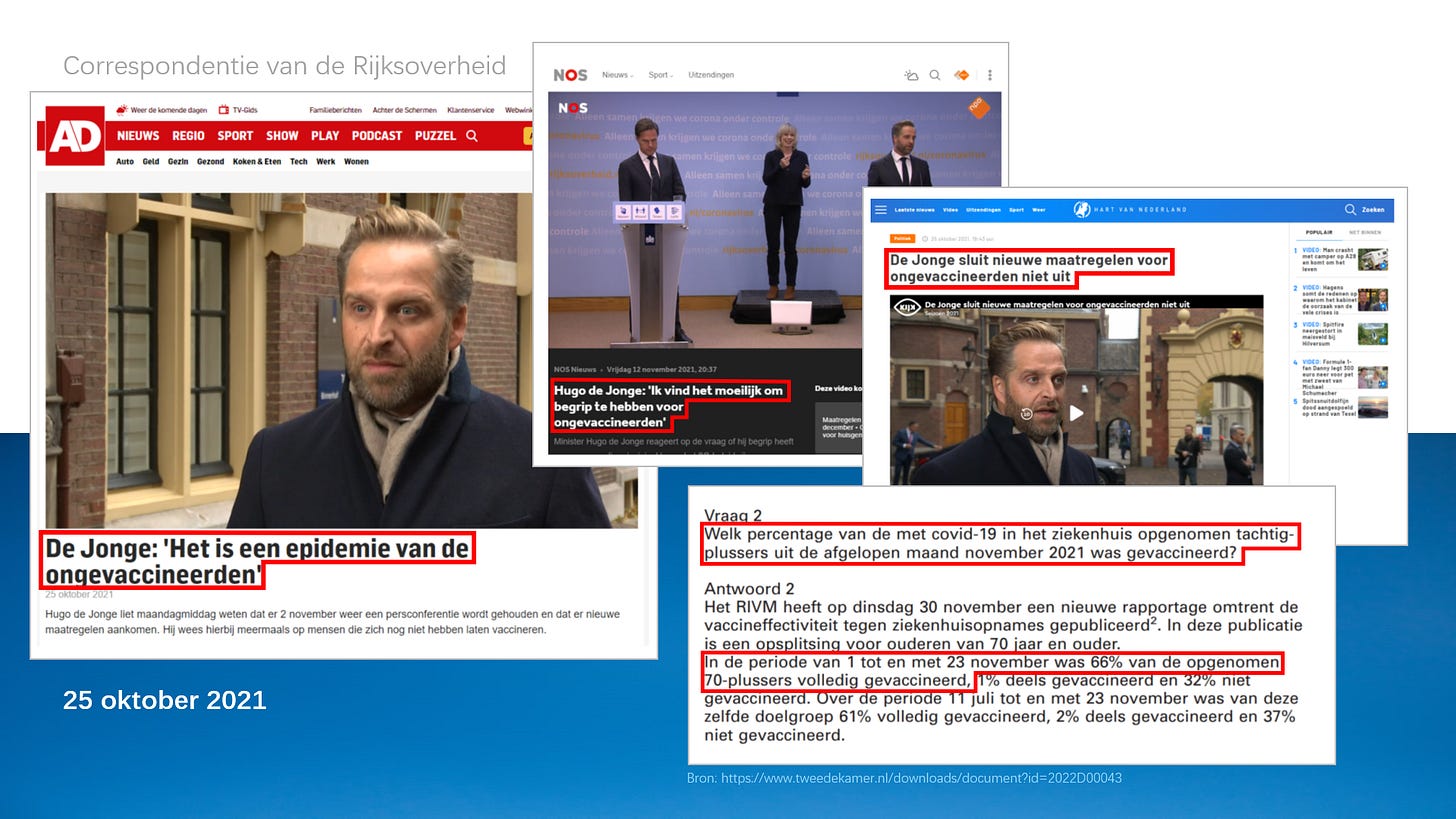Open Hart van Nederland hamburger menu
The width and height of the screenshot is (1456, 819).
[881, 210]
